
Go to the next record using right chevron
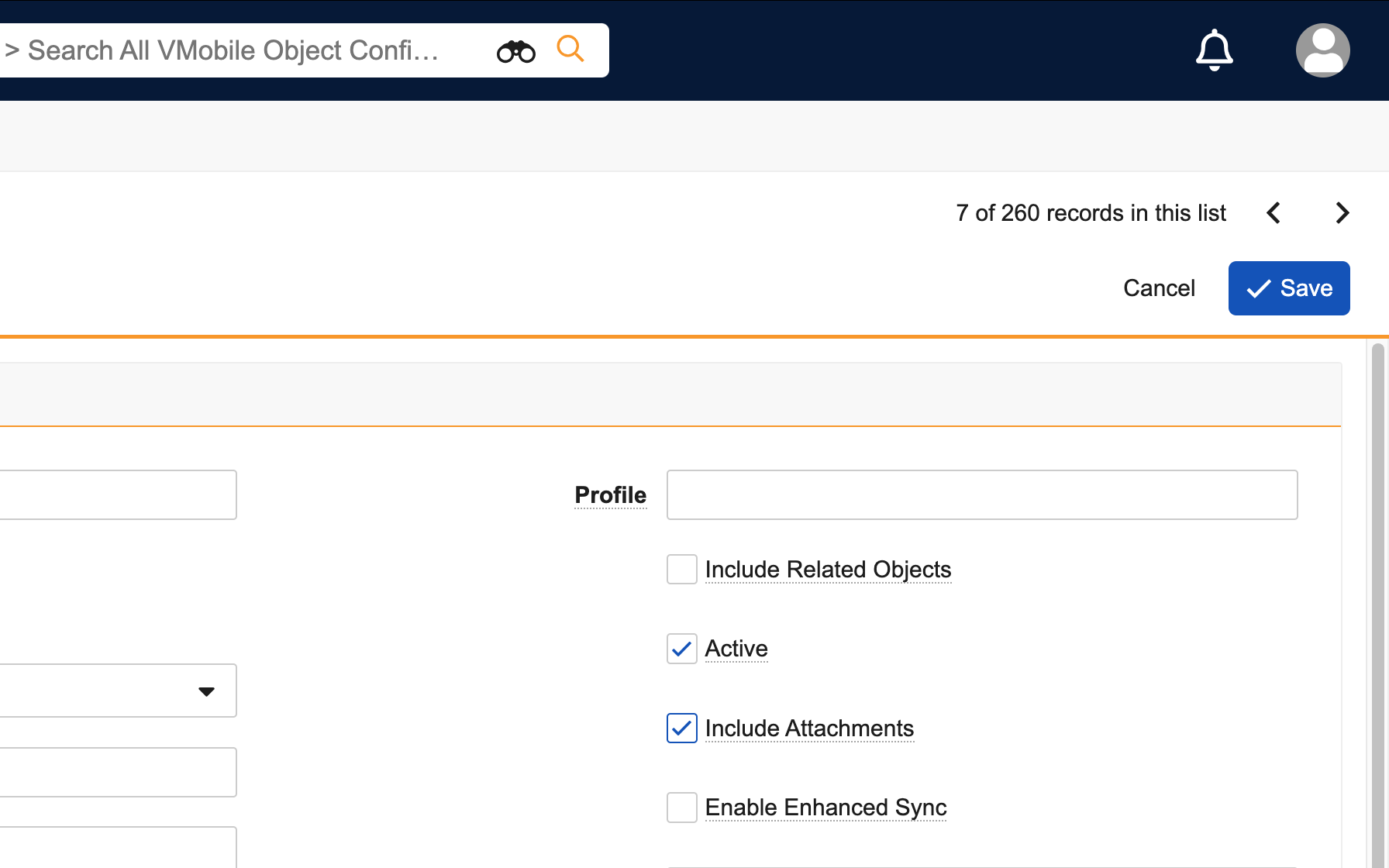click(1342, 213)
